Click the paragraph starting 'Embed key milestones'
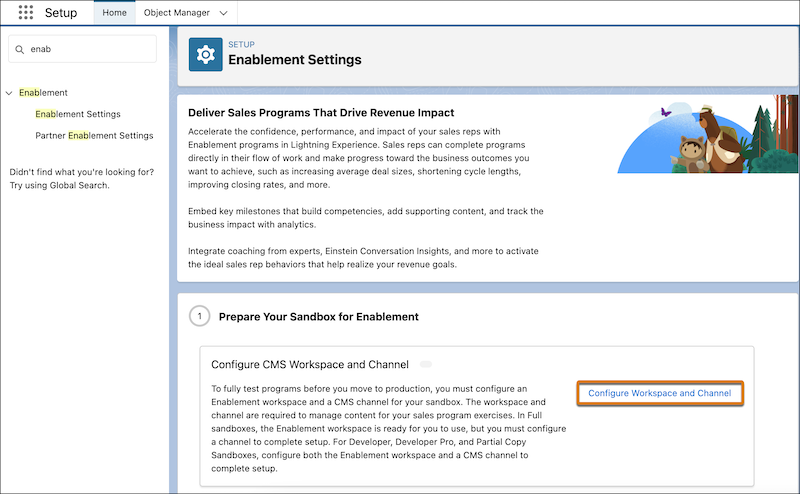800x494 pixels. 366,218
